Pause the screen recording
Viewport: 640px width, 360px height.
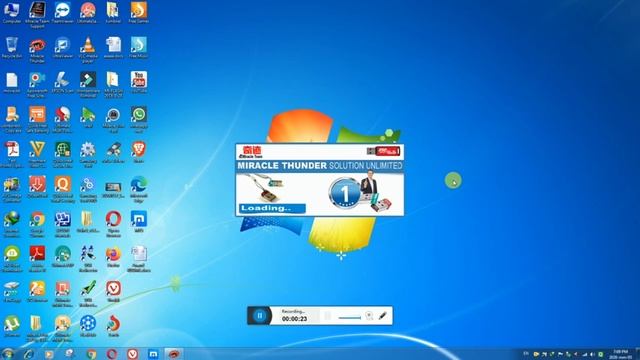click(x=260, y=316)
